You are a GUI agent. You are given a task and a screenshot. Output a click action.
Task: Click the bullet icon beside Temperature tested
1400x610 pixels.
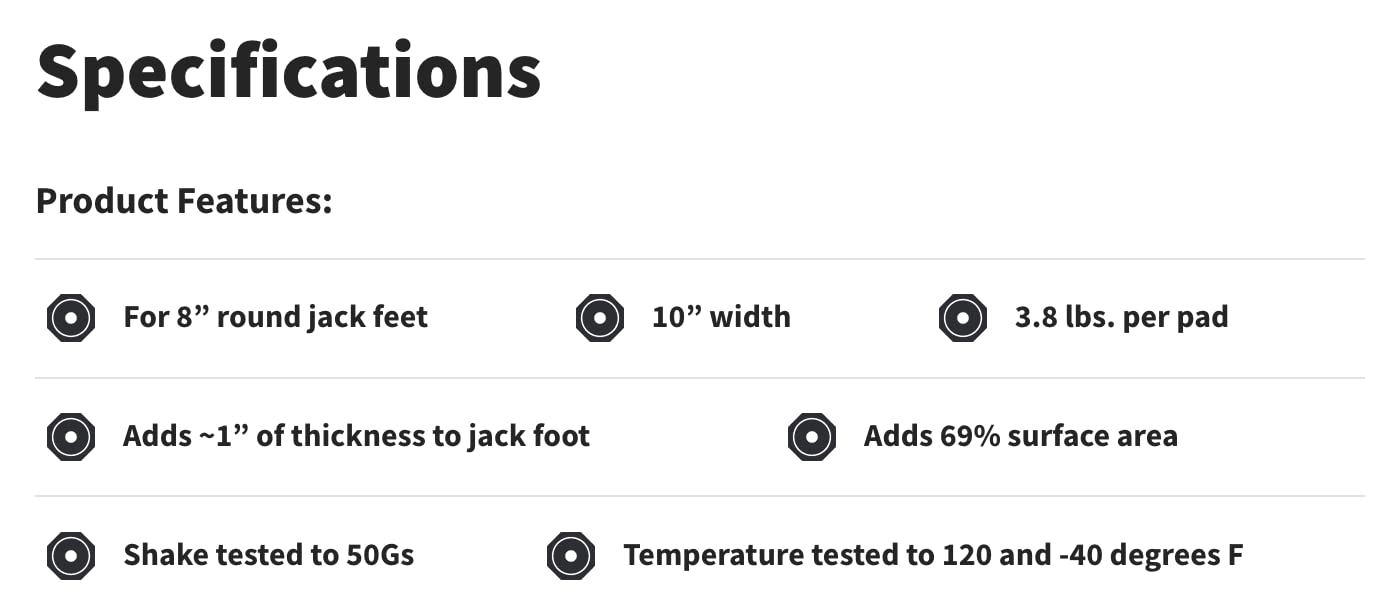(x=571, y=556)
